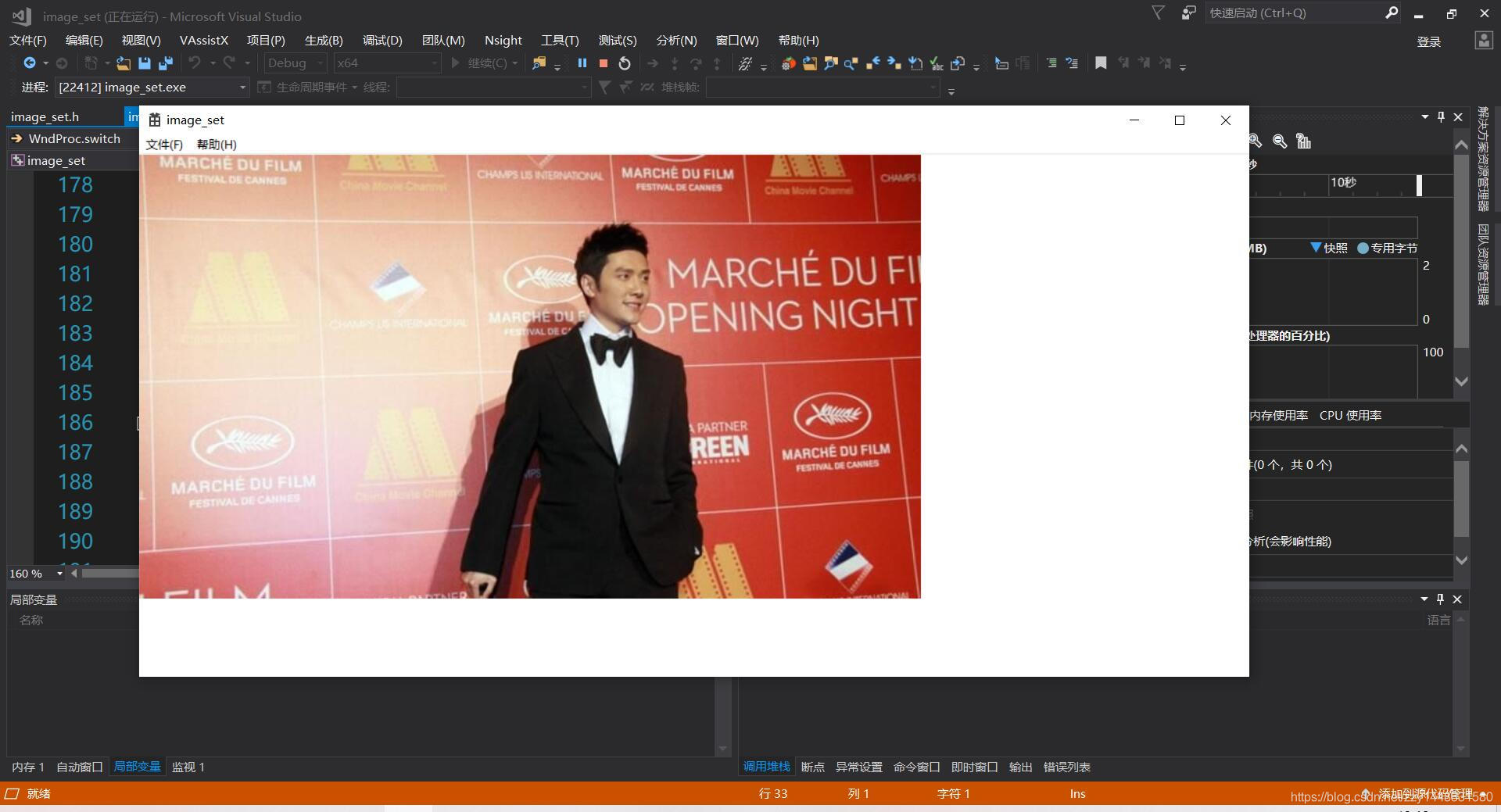
Task: Open 团队资源管理器 side tab
Action: tap(1482, 264)
